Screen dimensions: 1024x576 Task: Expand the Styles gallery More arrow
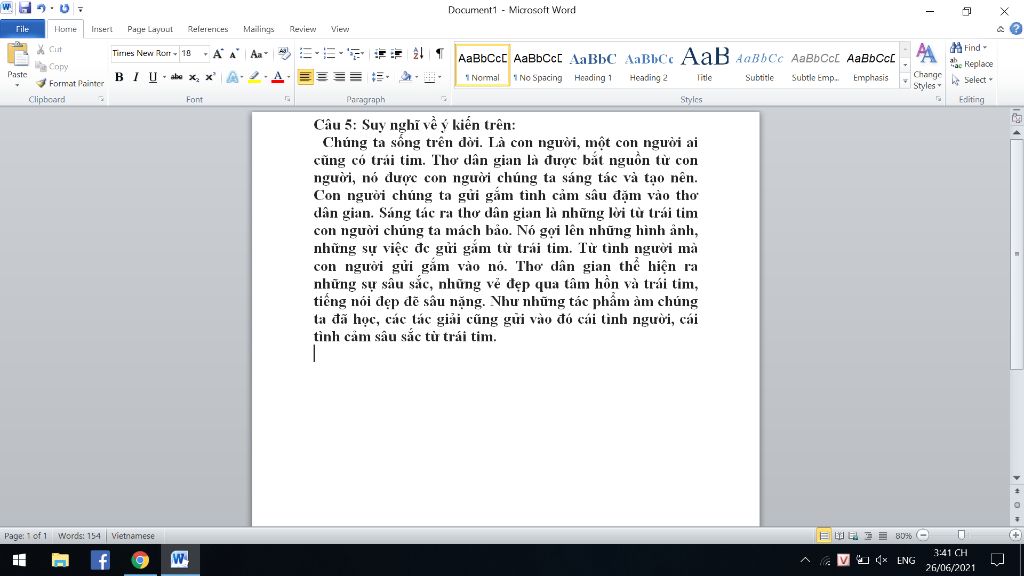(x=905, y=82)
